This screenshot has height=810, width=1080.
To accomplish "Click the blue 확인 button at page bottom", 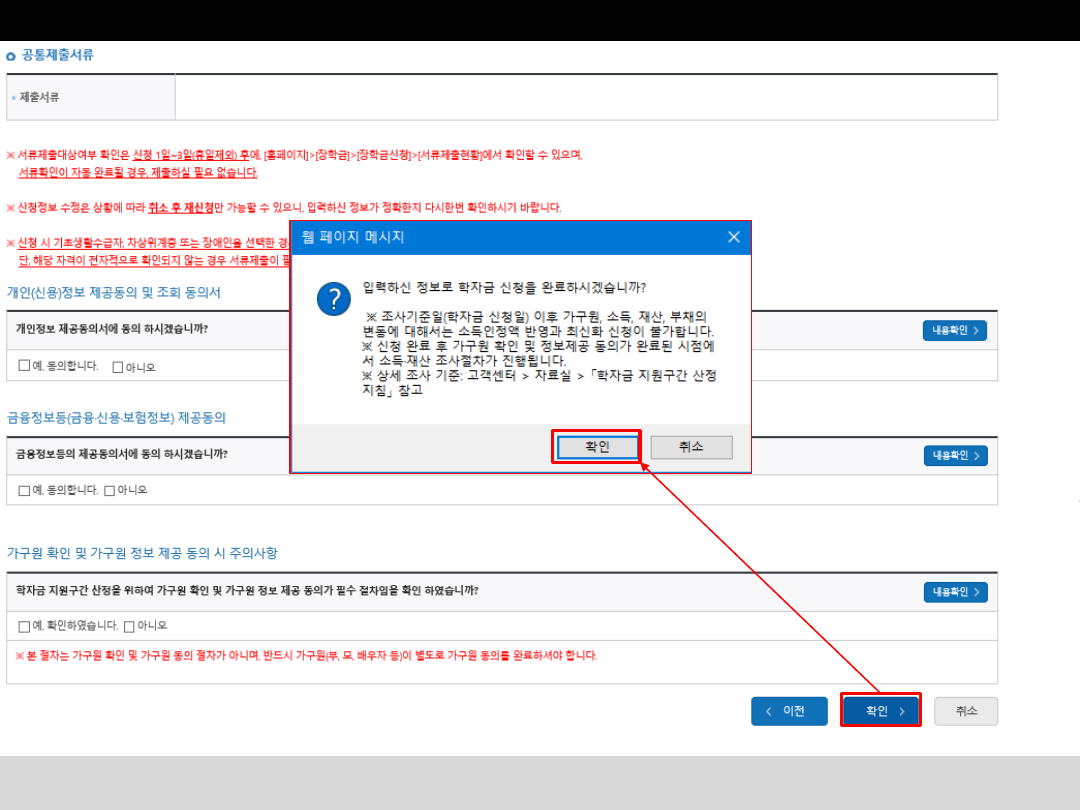I will coord(880,711).
